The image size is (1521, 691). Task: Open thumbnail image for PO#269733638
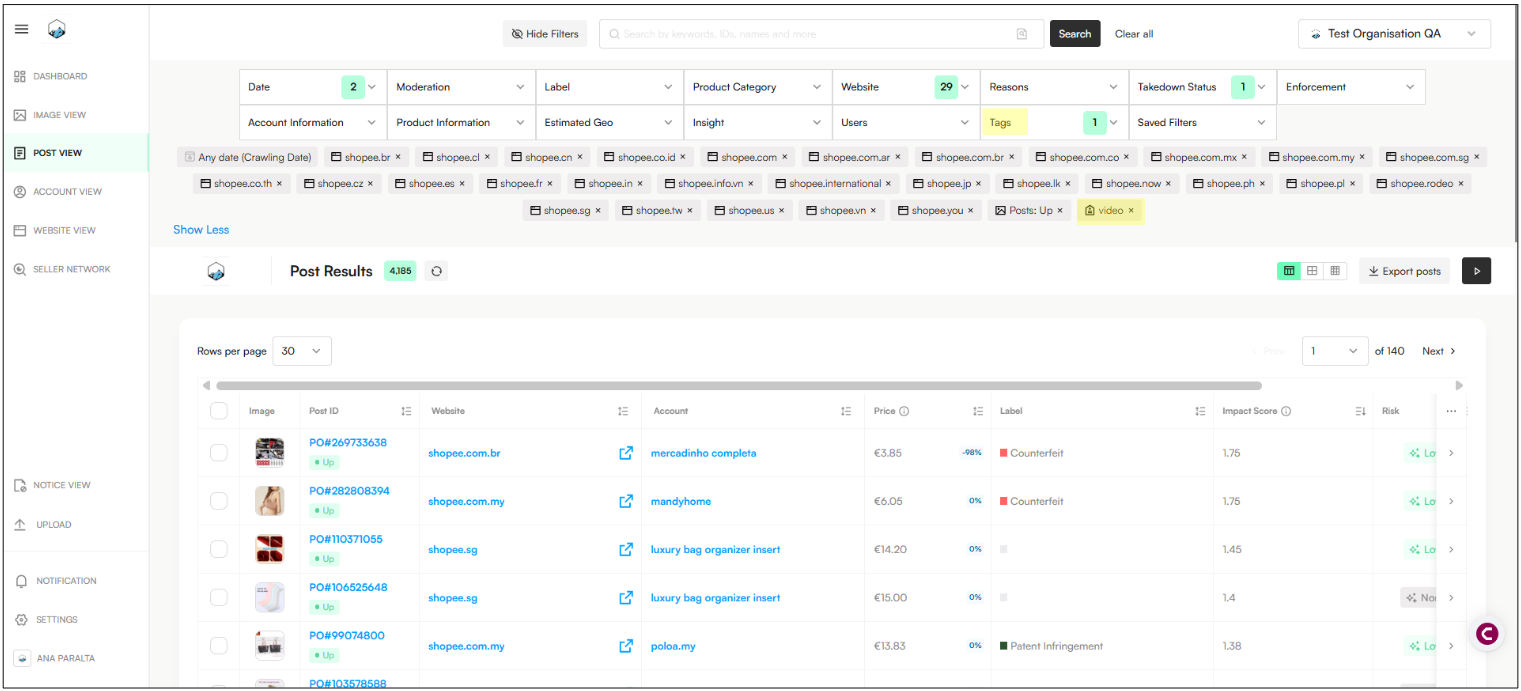269,453
